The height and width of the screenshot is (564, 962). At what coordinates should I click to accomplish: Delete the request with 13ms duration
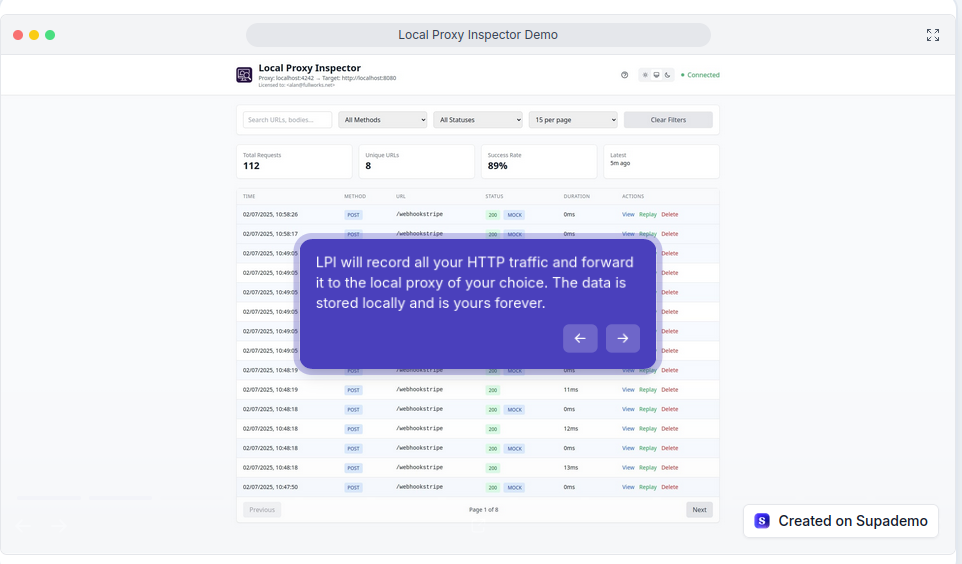click(670, 468)
